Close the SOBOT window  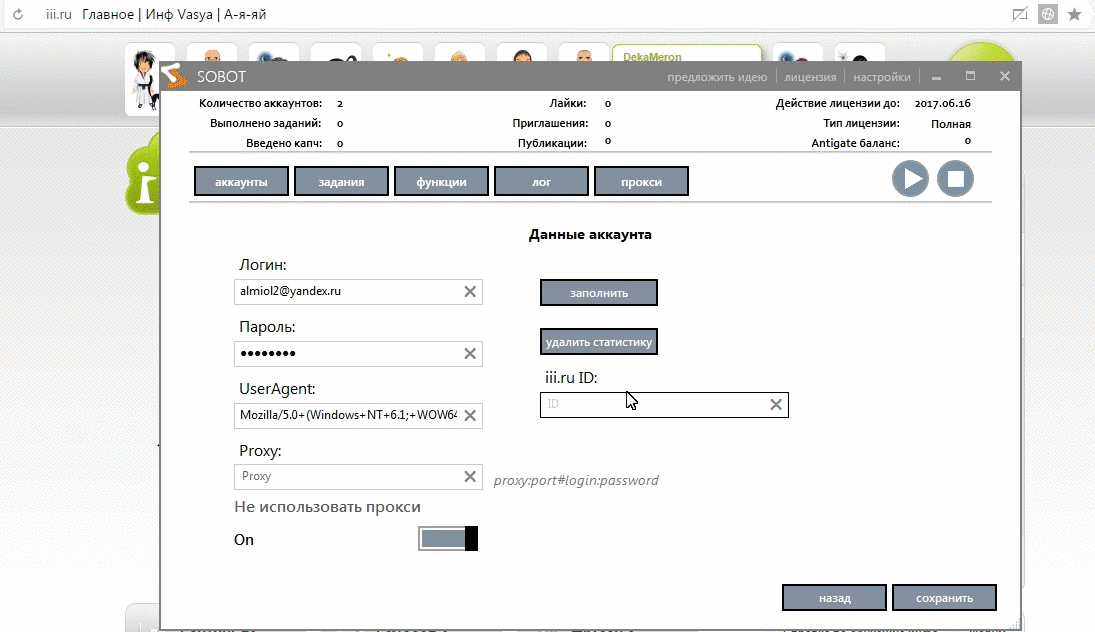[x=1004, y=76]
